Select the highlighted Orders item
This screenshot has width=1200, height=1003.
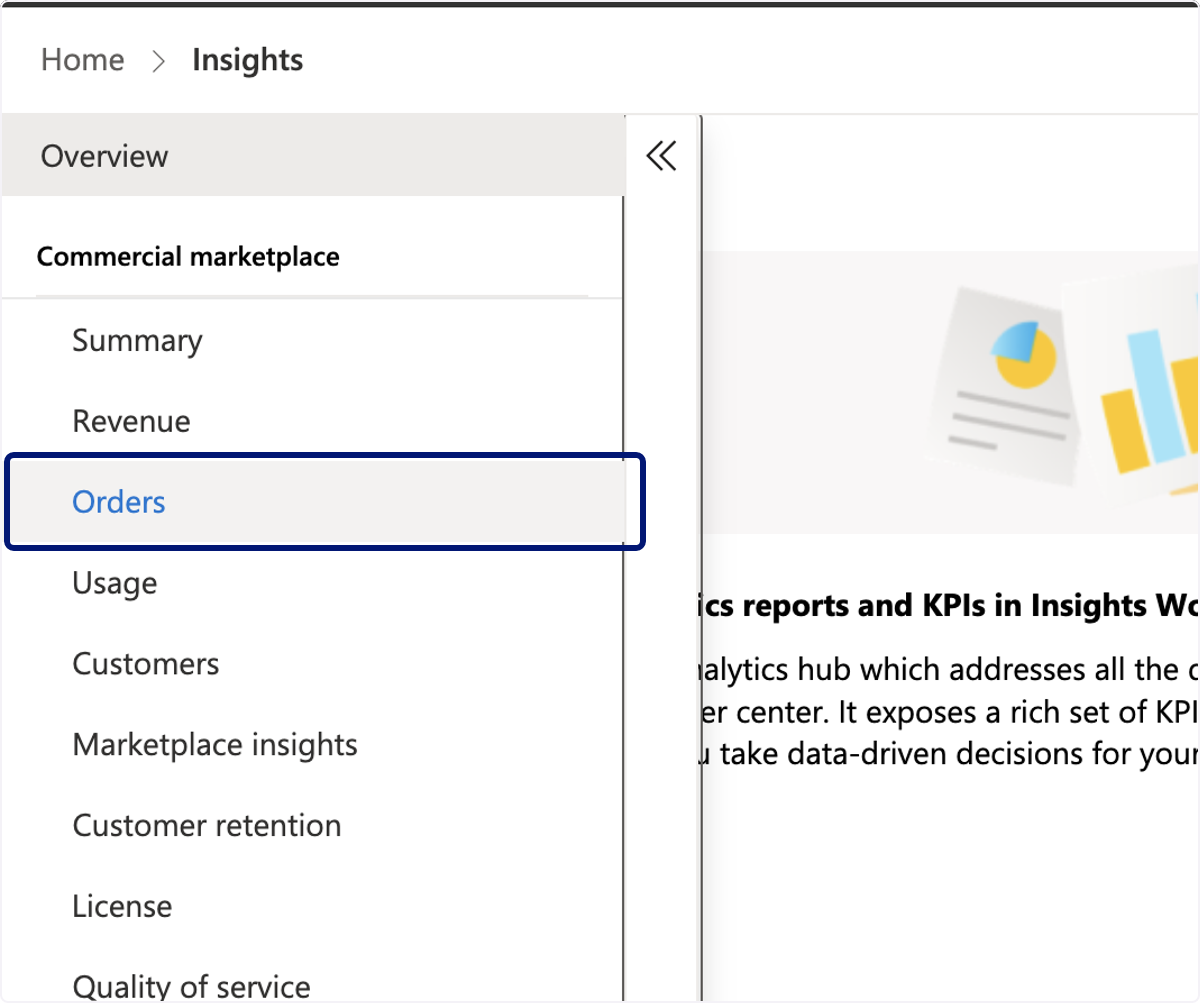pos(325,502)
